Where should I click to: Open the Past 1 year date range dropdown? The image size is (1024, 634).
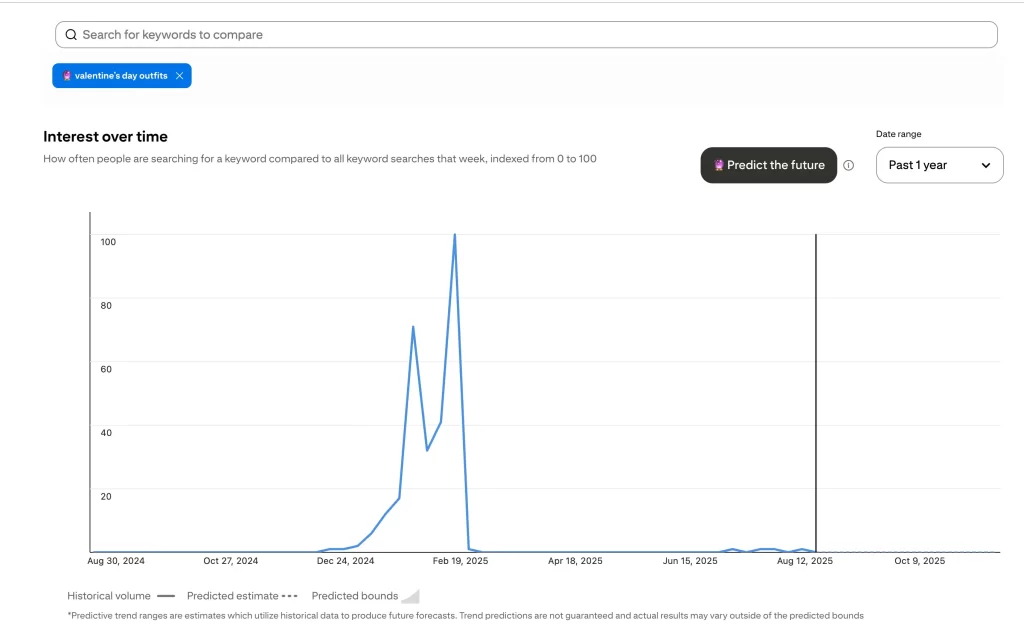pyautogui.click(x=939, y=165)
